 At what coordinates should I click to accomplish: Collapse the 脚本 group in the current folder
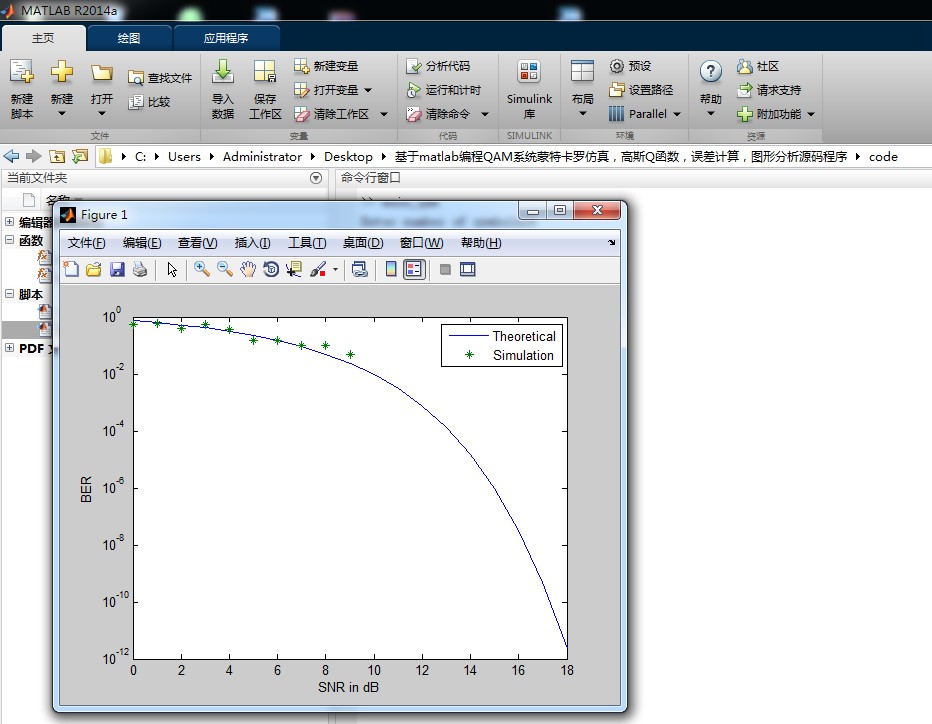10,294
